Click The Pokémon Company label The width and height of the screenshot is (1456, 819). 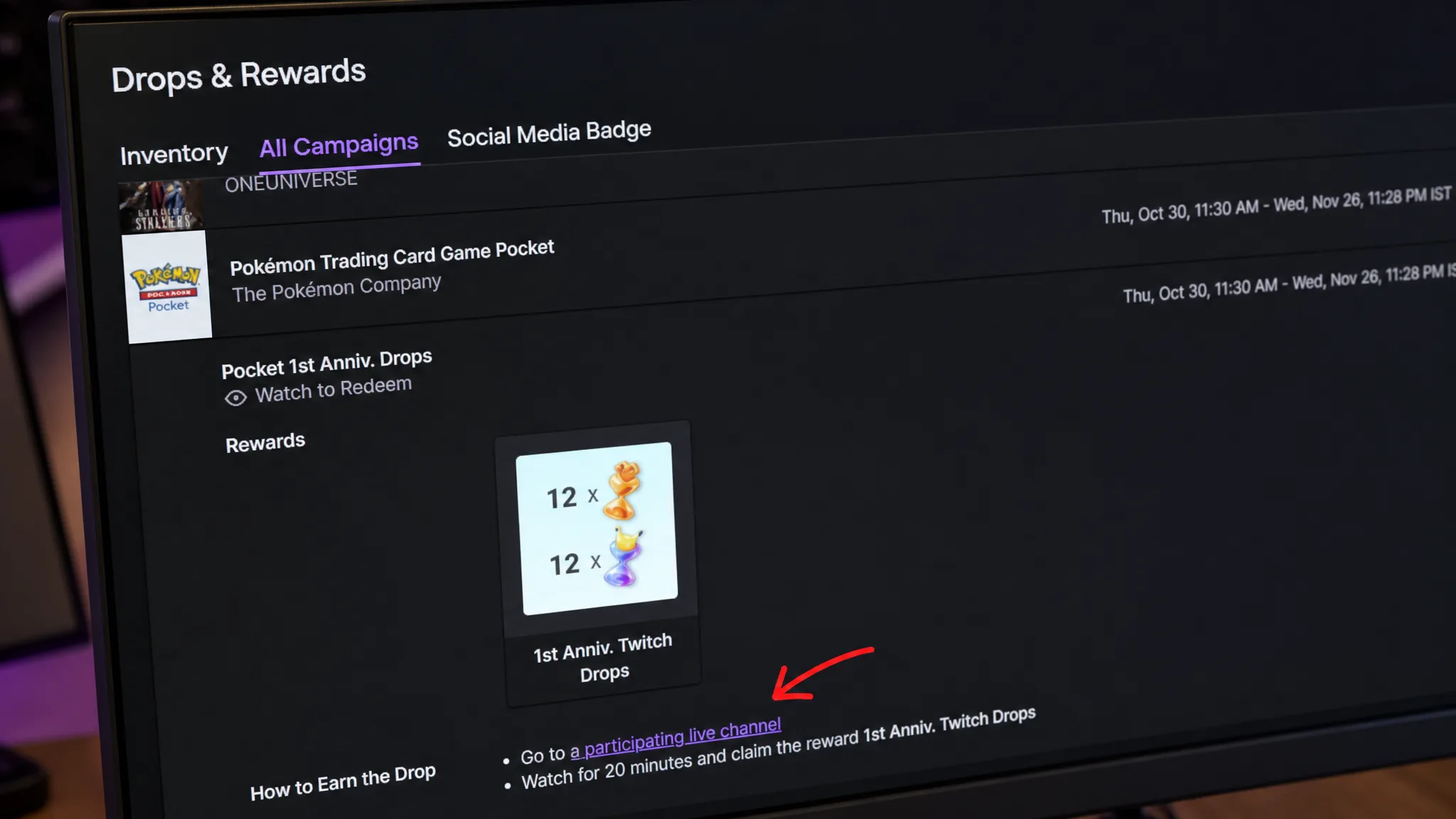(336, 288)
